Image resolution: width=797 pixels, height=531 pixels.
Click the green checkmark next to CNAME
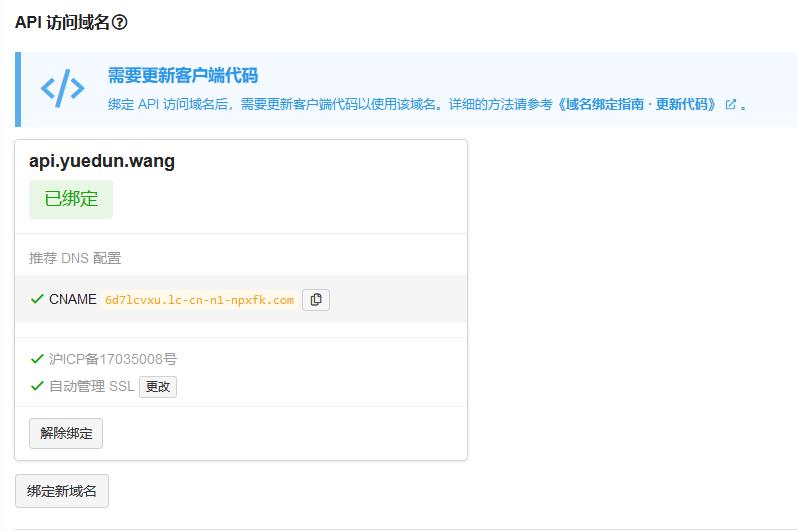(x=37, y=299)
